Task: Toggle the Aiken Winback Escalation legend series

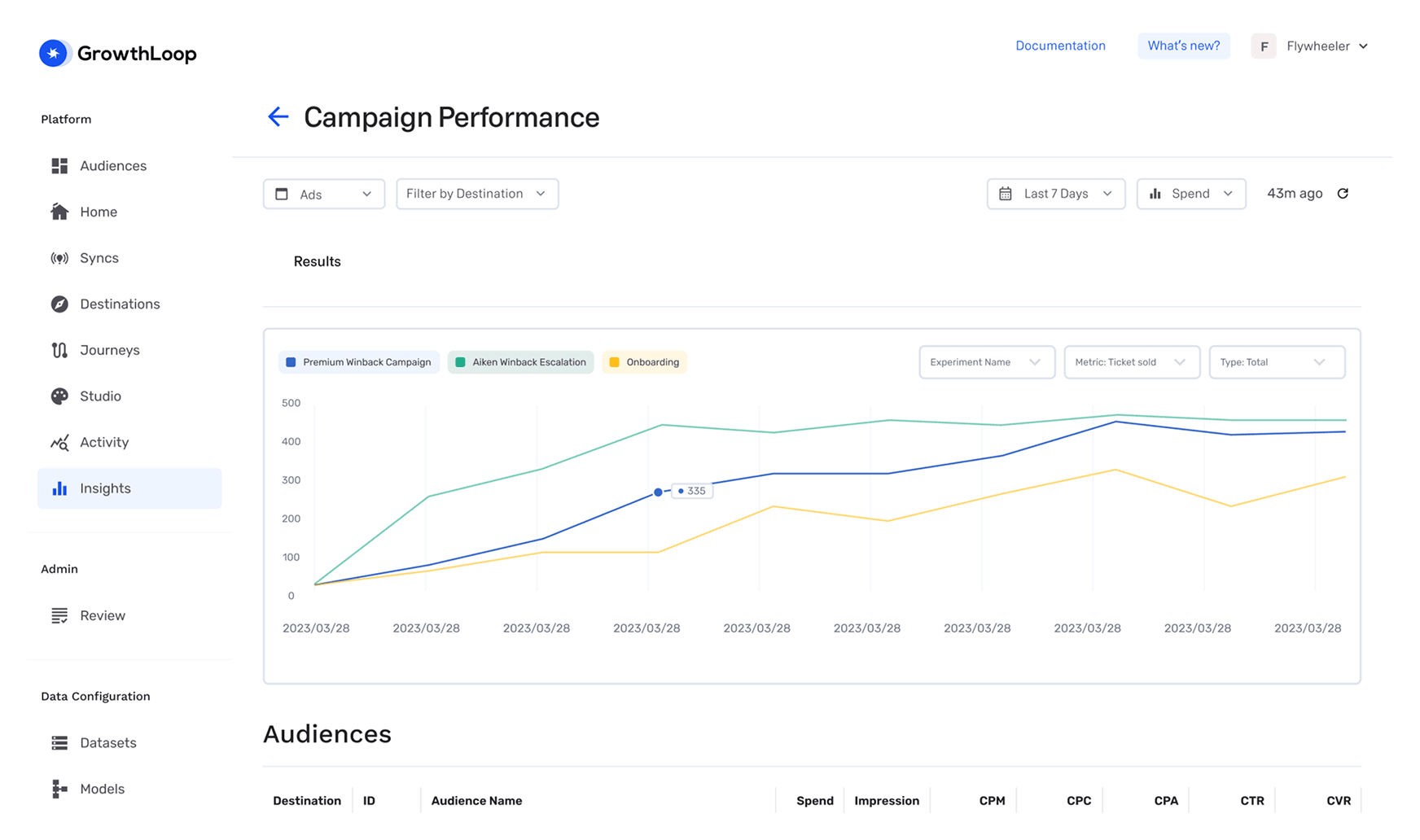Action: pyautogui.click(x=520, y=362)
